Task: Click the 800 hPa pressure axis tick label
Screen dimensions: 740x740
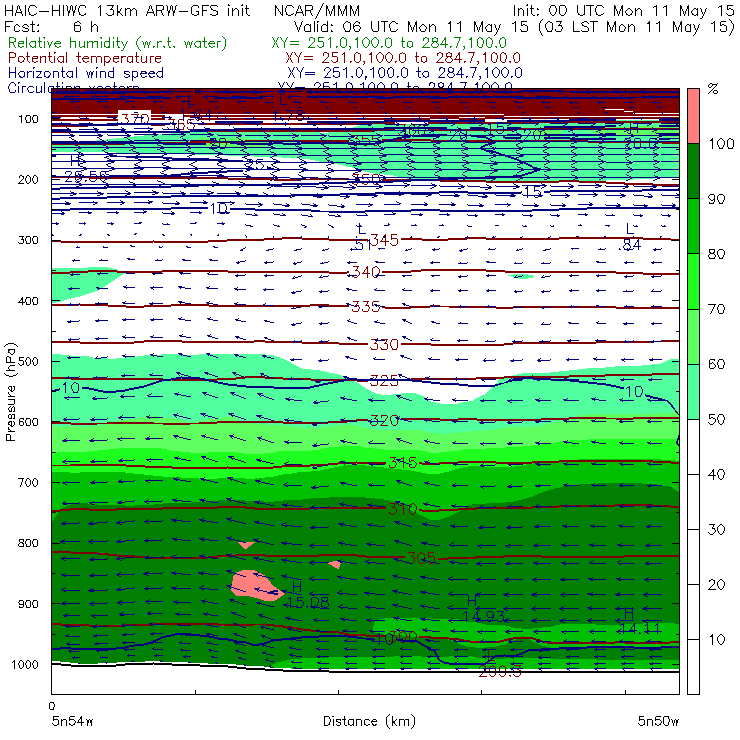Action: tap(28, 543)
